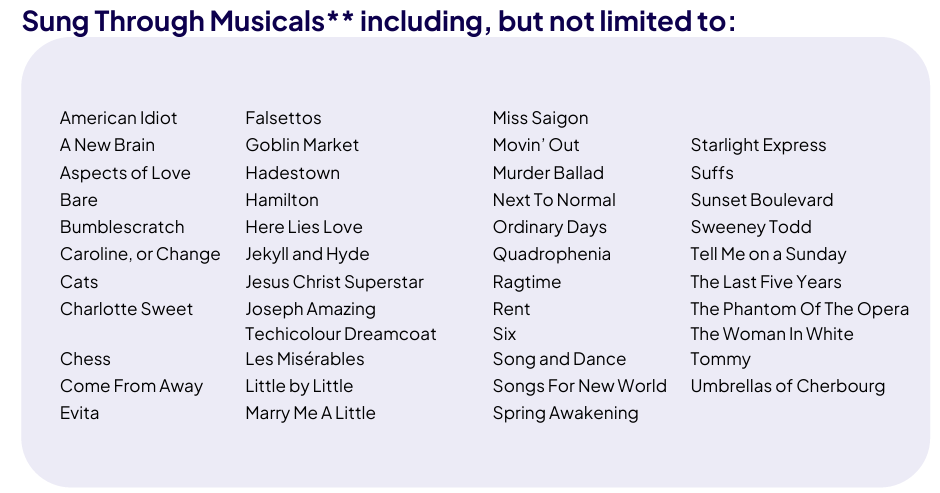This screenshot has width=940, height=493.
Task: Click on Caroline, or Change
Action: coord(140,254)
